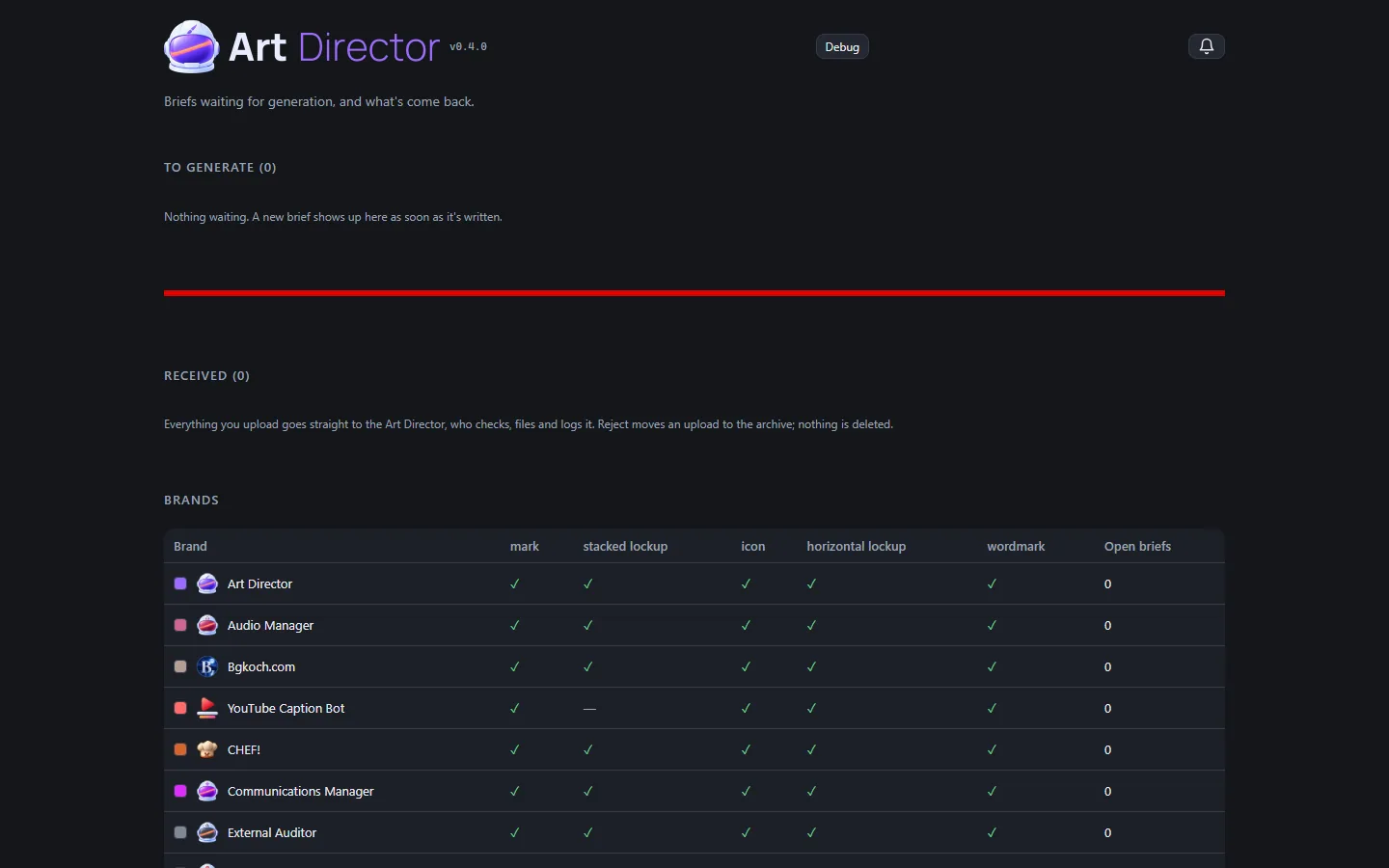The image size is (1389, 868).
Task: Click the Art Director astronaut helmet logo
Action: 192,46
